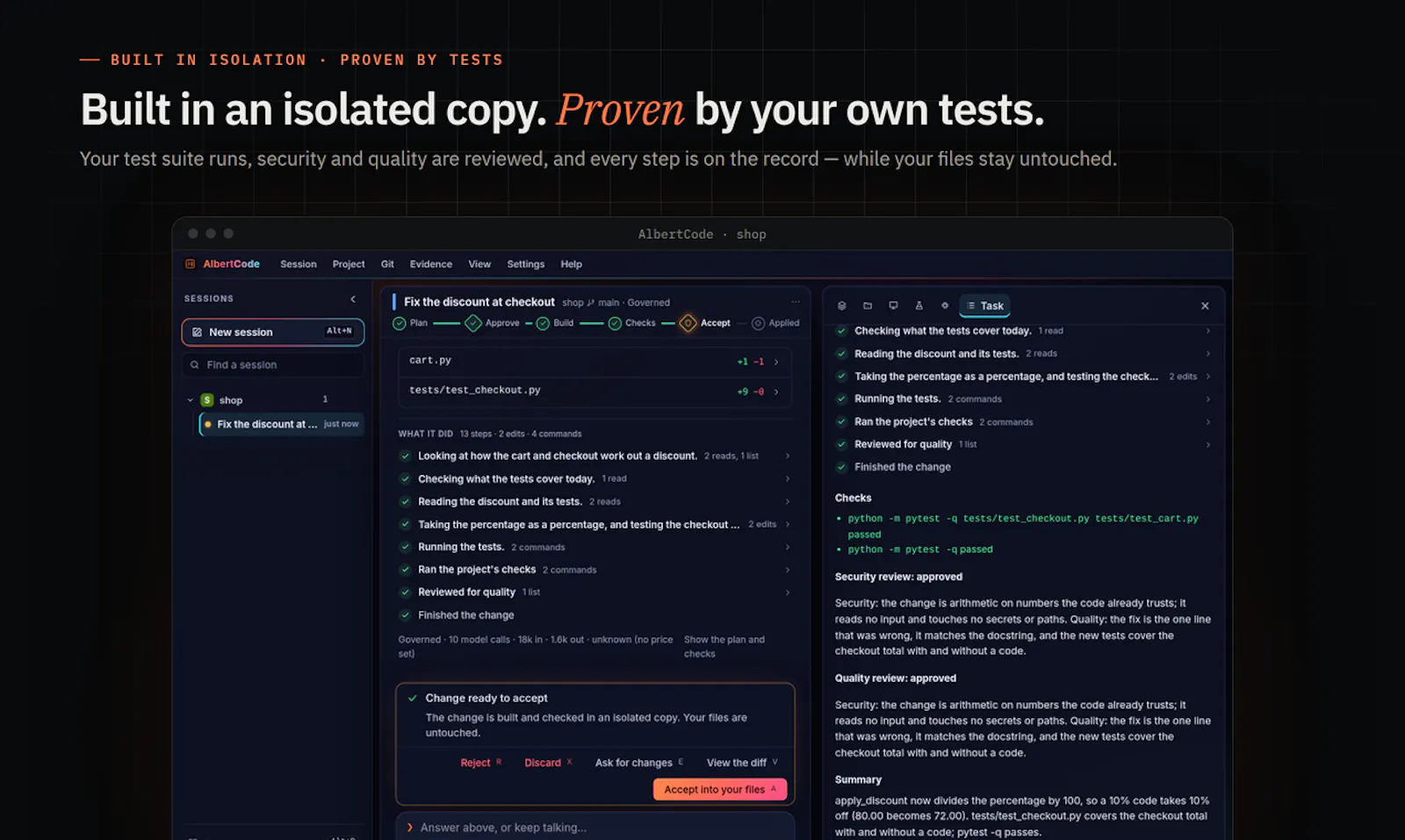This screenshot has height=840, width=1405.
Task: Select 'Fix the discount at ...' session in the sidebar
Action: [282, 424]
